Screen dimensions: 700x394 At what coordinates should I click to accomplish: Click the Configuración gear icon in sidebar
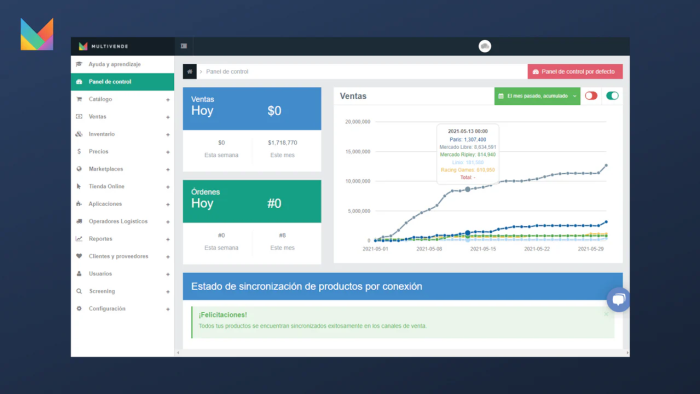pos(79,308)
